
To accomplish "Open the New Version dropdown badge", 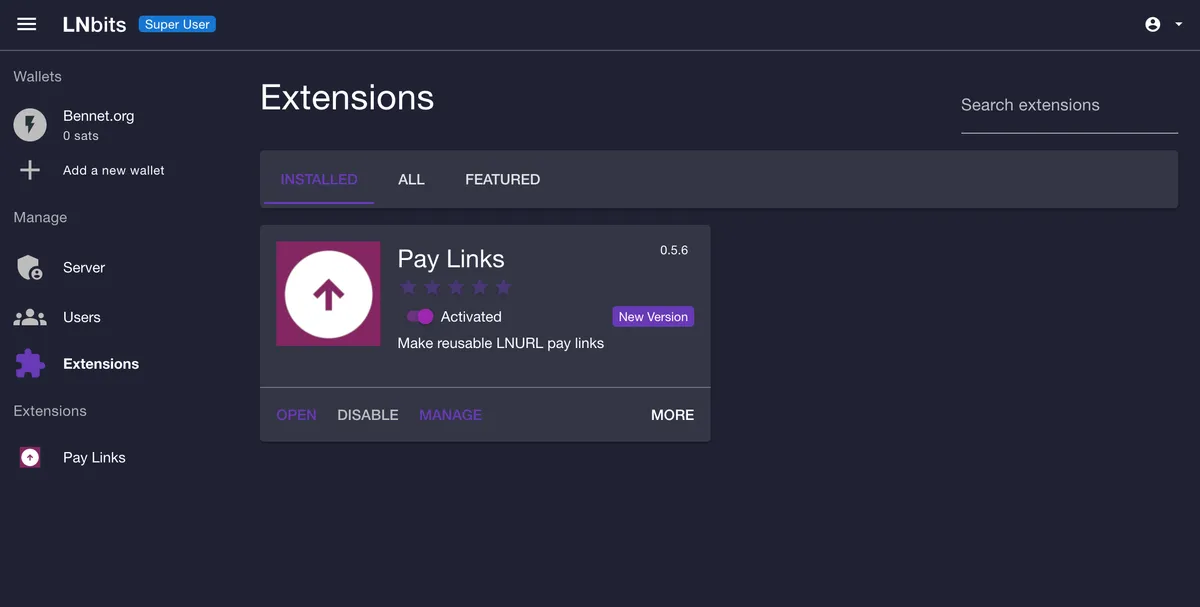I will 653,316.
